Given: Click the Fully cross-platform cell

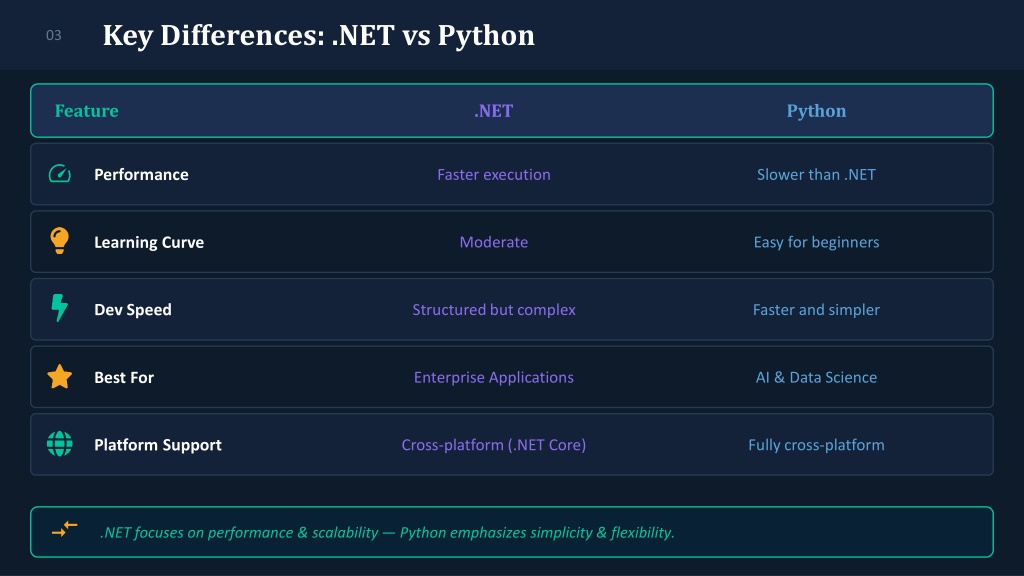Looking at the screenshot, I should point(816,445).
